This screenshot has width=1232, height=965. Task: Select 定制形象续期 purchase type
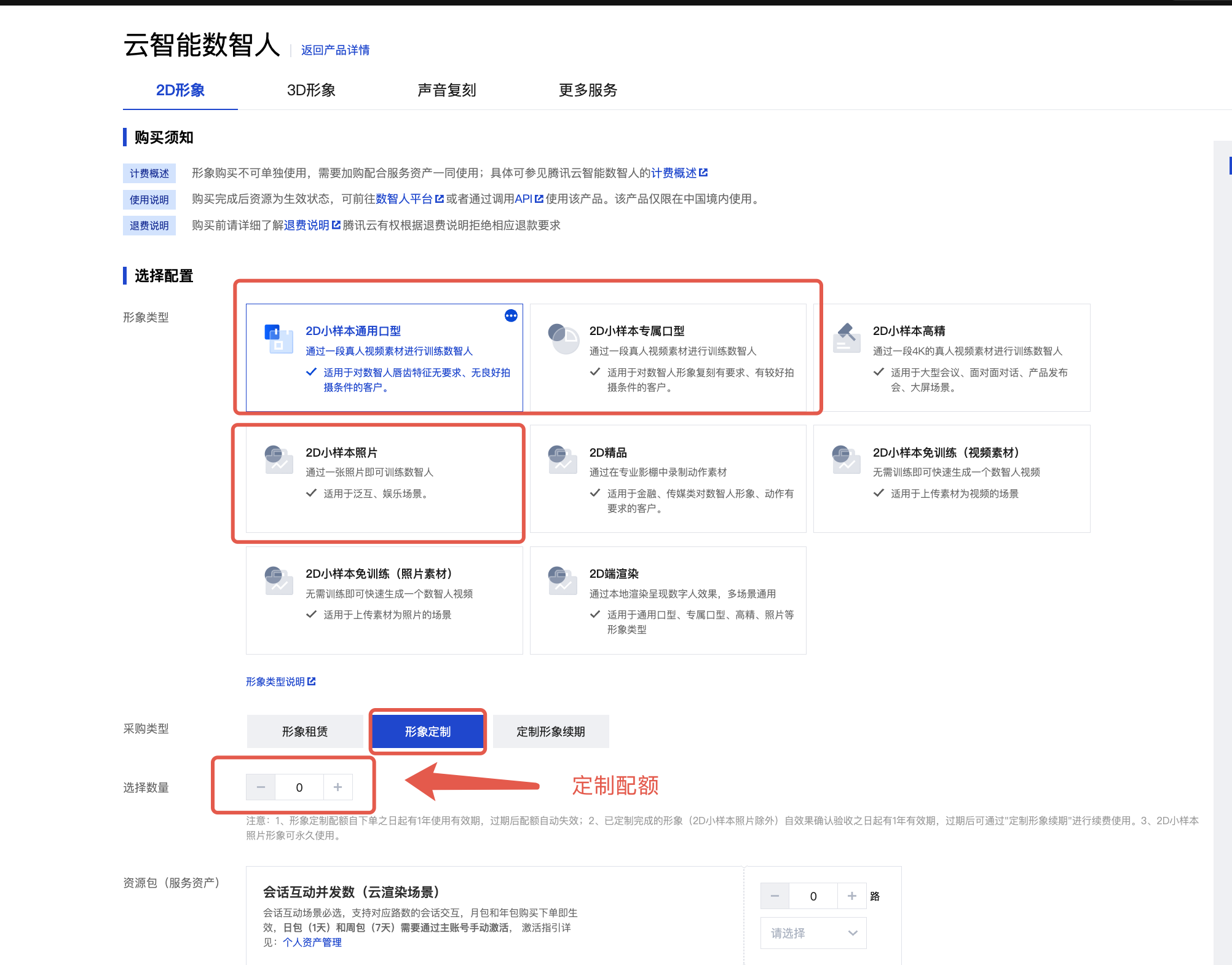[x=551, y=731]
